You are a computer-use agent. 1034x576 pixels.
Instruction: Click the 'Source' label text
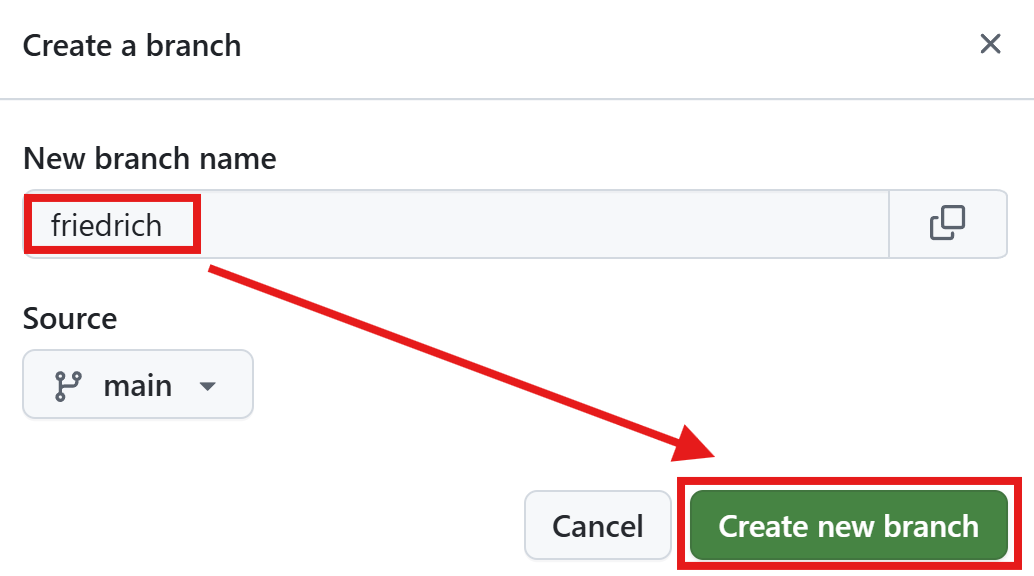pyautogui.click(x=70, y=319)
